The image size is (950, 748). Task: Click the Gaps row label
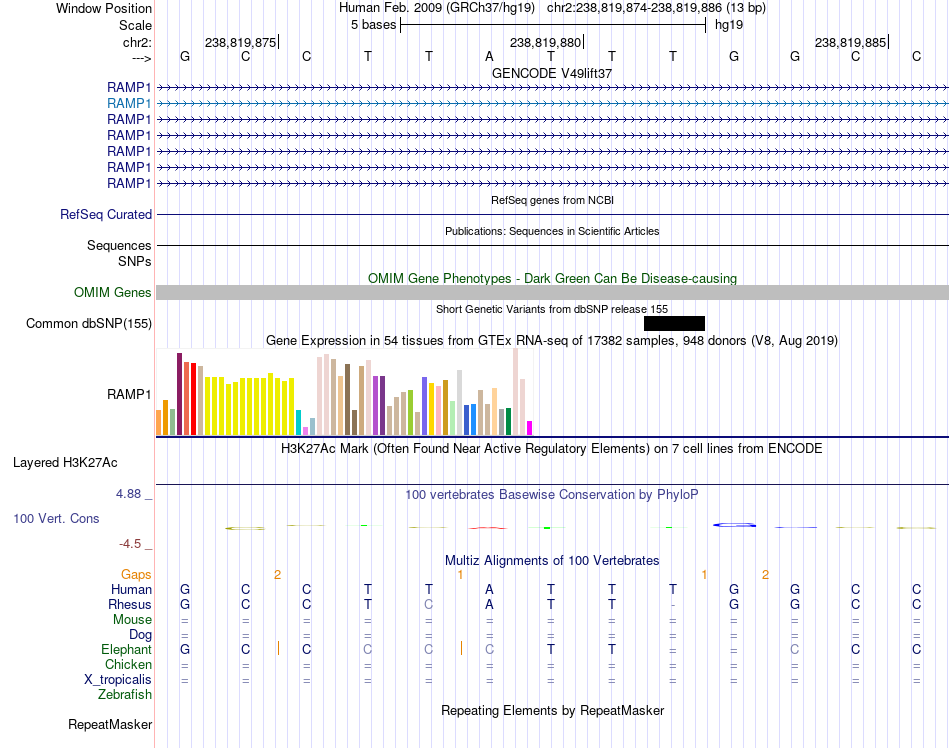click(136, 574)
